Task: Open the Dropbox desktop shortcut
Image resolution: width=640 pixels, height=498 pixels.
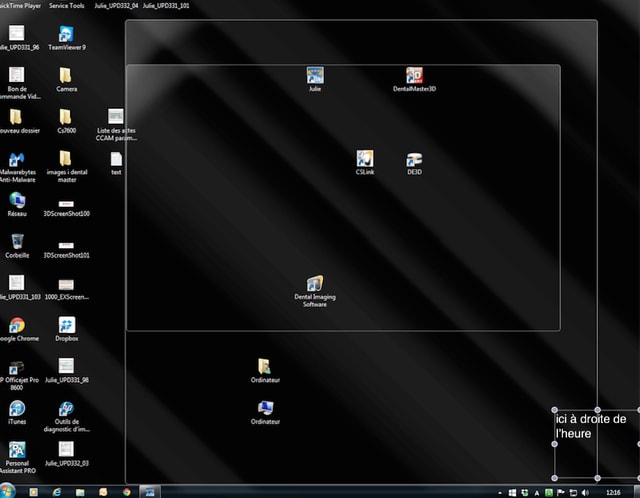Action: [66, 326]
